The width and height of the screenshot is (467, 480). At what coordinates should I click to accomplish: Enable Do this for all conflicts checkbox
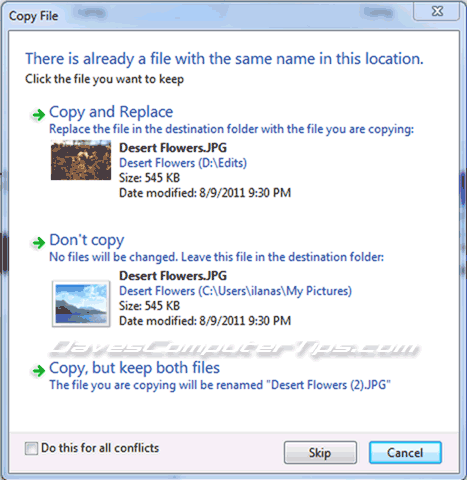pos(31,448)
